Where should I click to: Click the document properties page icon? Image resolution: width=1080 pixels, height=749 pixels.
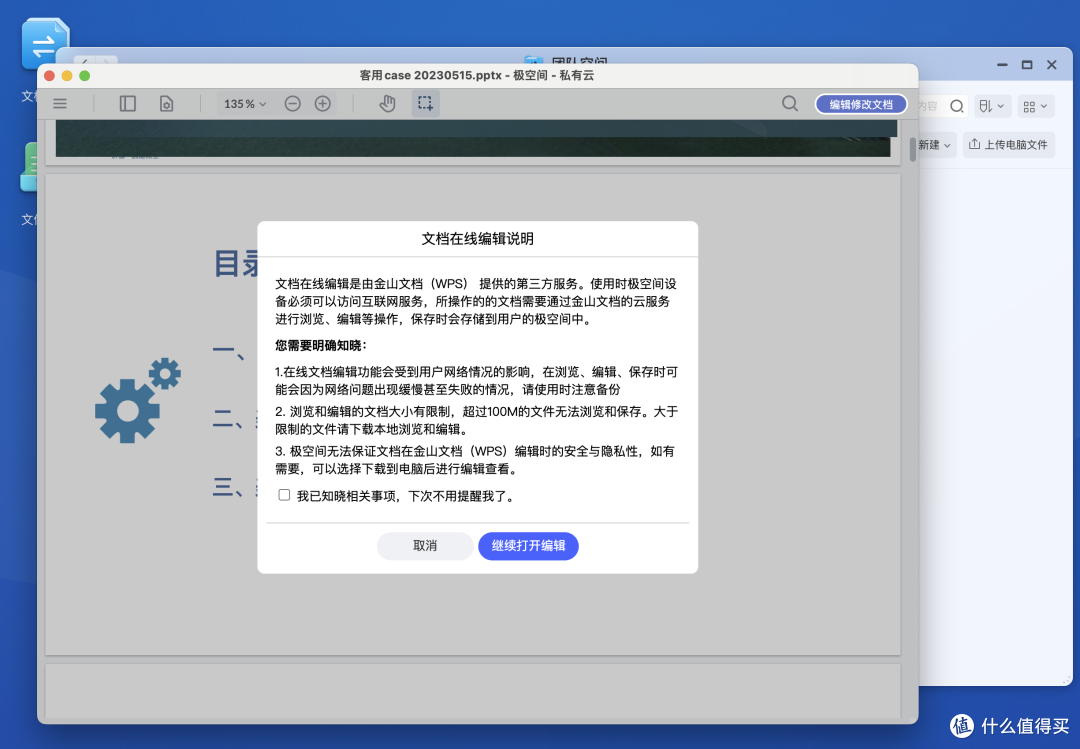pos(166,103)
